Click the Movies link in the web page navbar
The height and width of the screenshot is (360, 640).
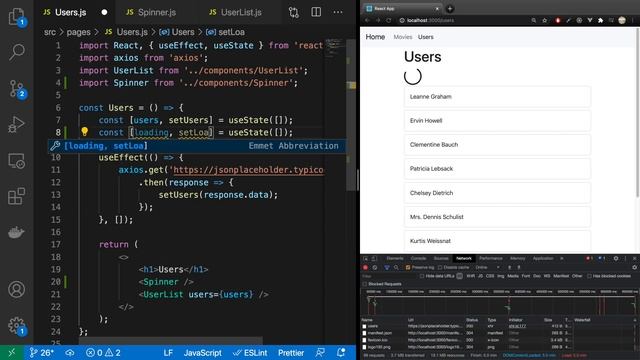coord(402,37)
